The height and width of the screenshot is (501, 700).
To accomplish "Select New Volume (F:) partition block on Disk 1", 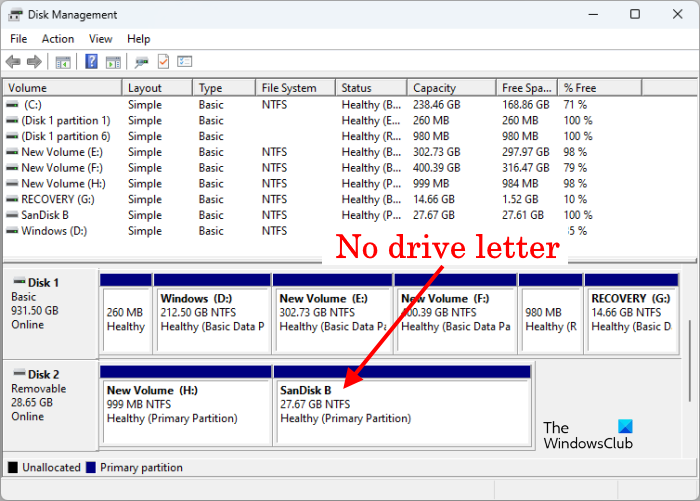I will [x=455, y=314].
